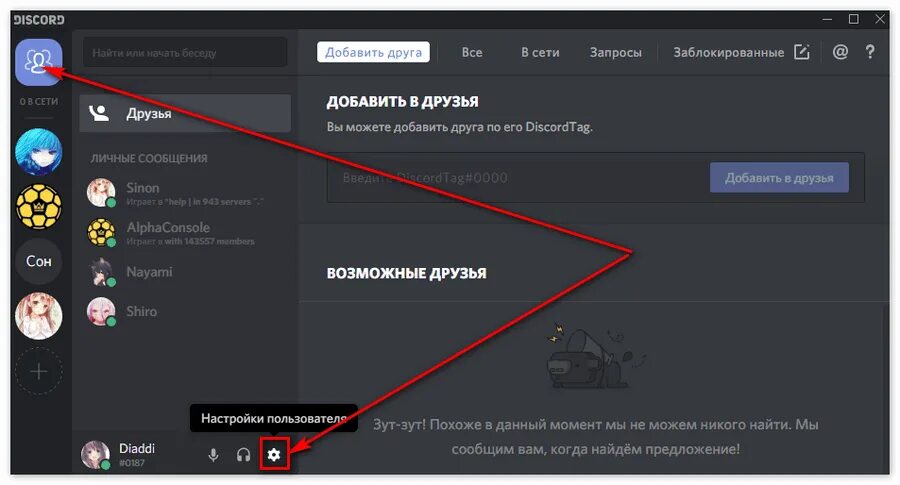900x485 pixels.
Task: Minimize the Discord window
Action: [827, 19]
